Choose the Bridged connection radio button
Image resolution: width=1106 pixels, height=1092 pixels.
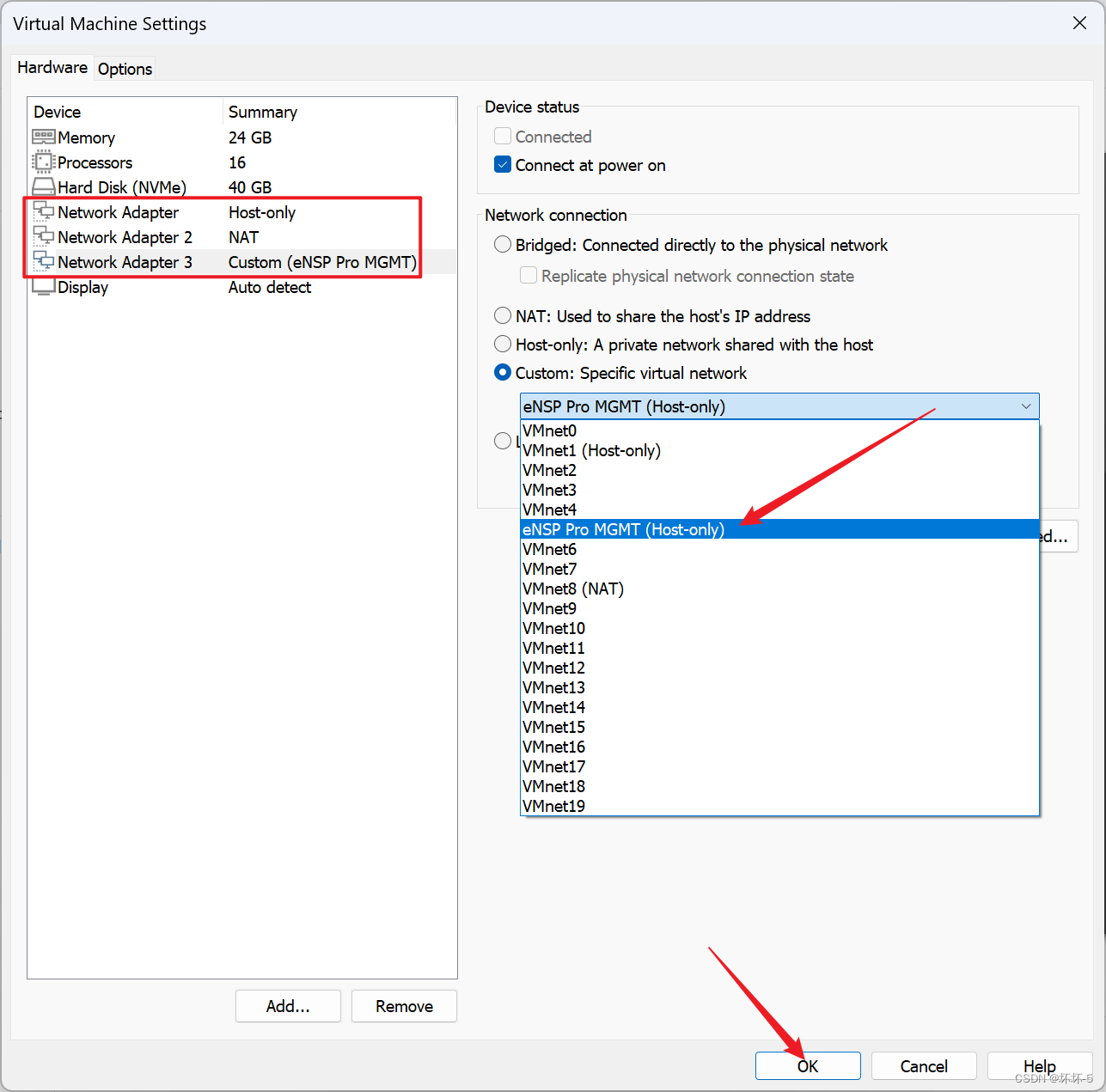click(503, 244)
